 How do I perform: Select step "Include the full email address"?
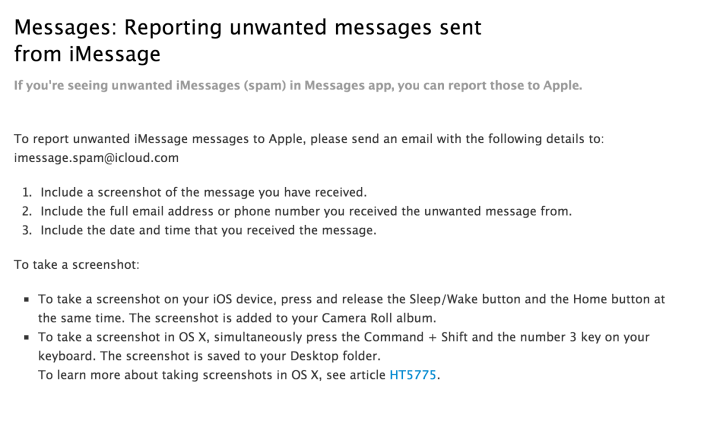[x=306, y=211]
